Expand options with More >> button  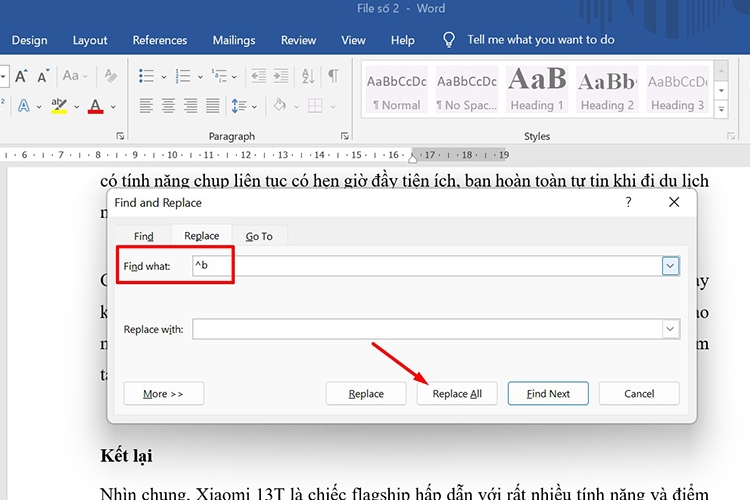point(163,393)
